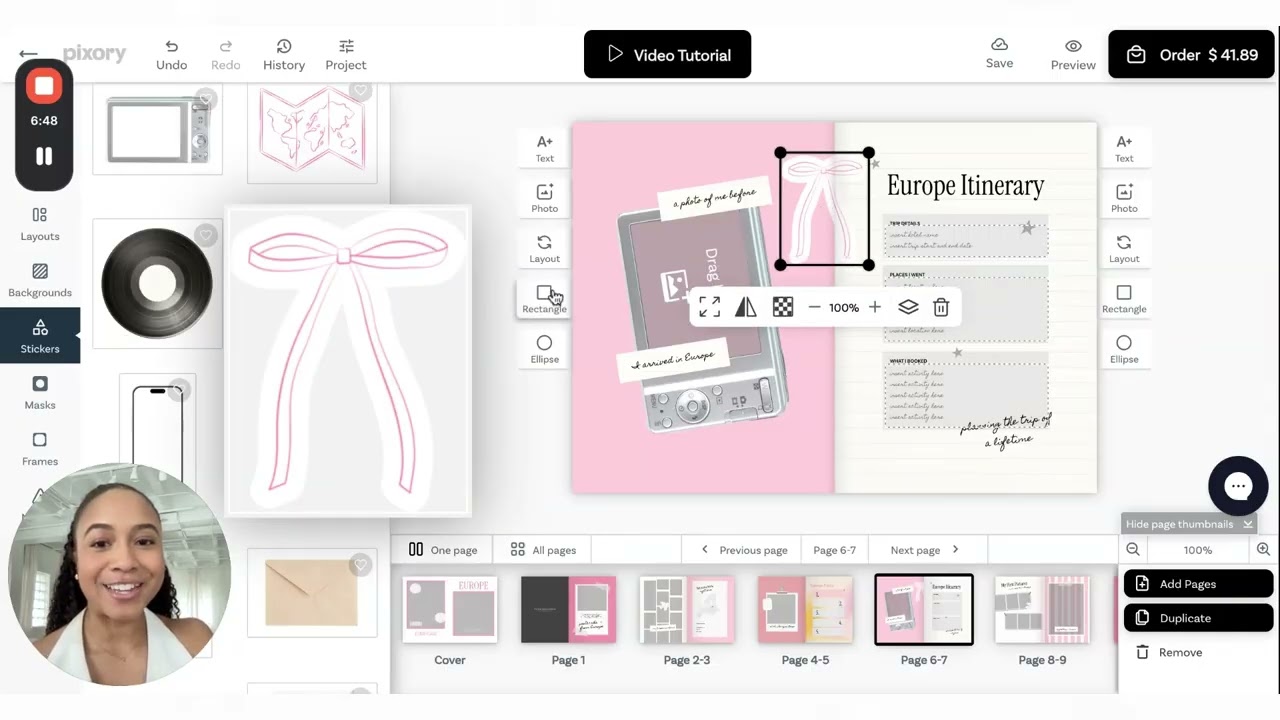Open Project settings
Viewport: 1280px width, 720px height.
click(346, 55)
